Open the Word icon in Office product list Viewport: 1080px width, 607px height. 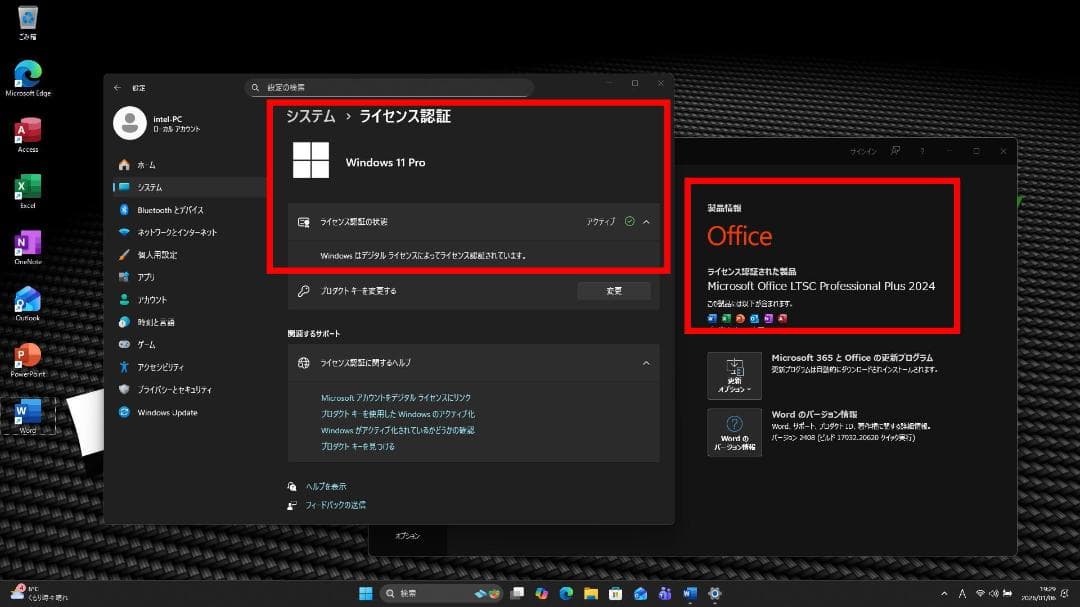tap(711, 318)
